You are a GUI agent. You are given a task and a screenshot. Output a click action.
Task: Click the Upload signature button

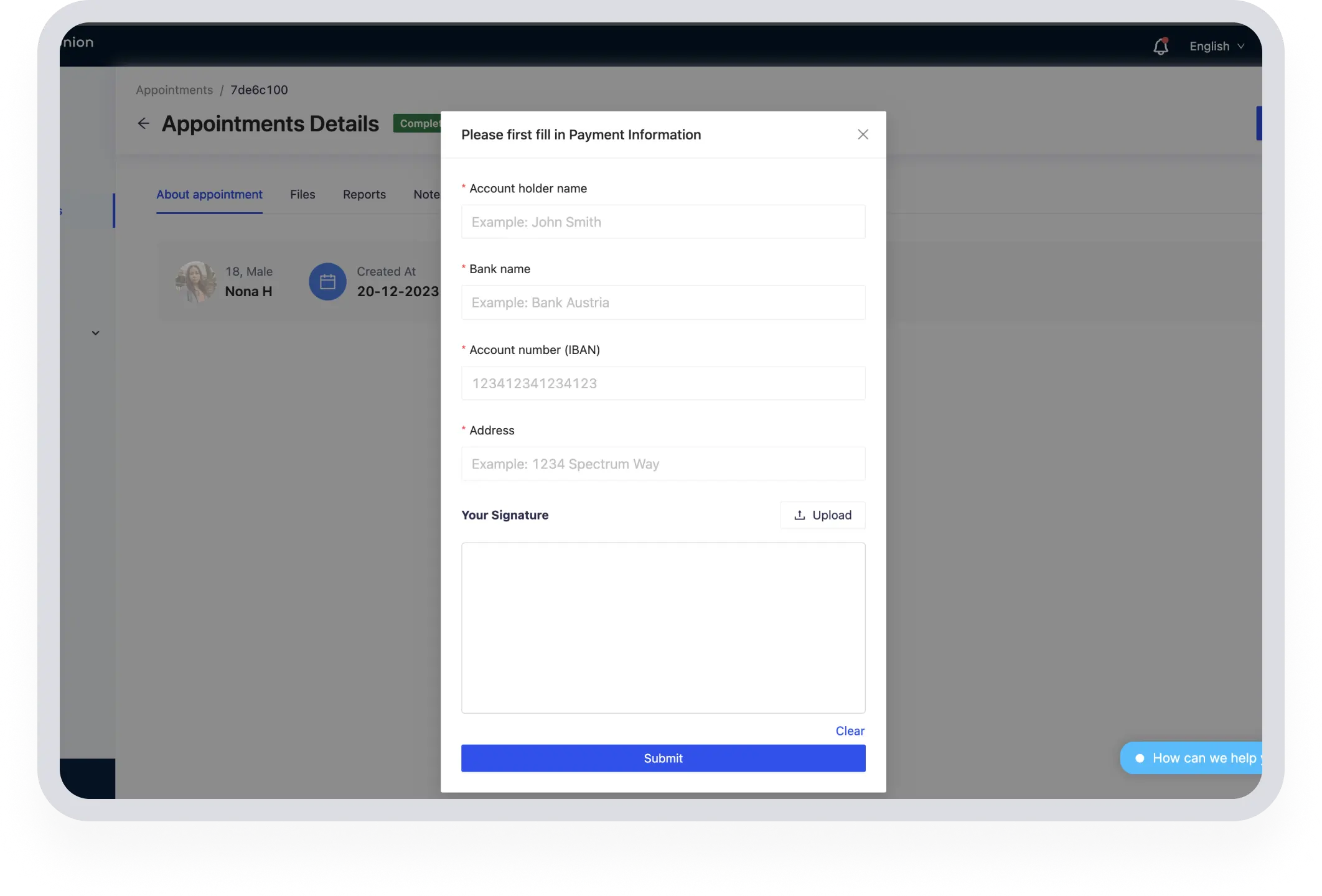[x=822, y=515]
